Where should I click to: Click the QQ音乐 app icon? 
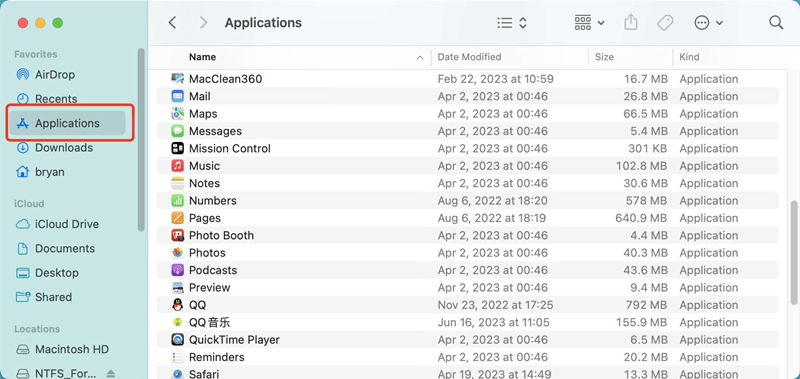click(x=178, y=322)
